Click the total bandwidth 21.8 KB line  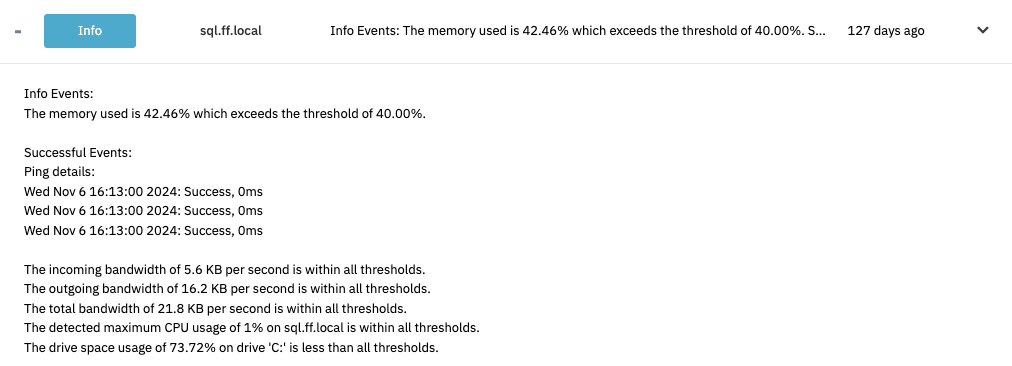pos(216,309)
